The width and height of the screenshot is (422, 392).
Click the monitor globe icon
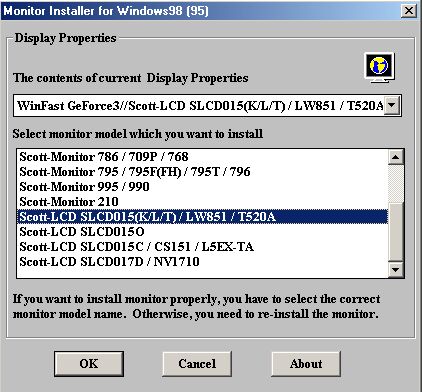click(380, 68)
